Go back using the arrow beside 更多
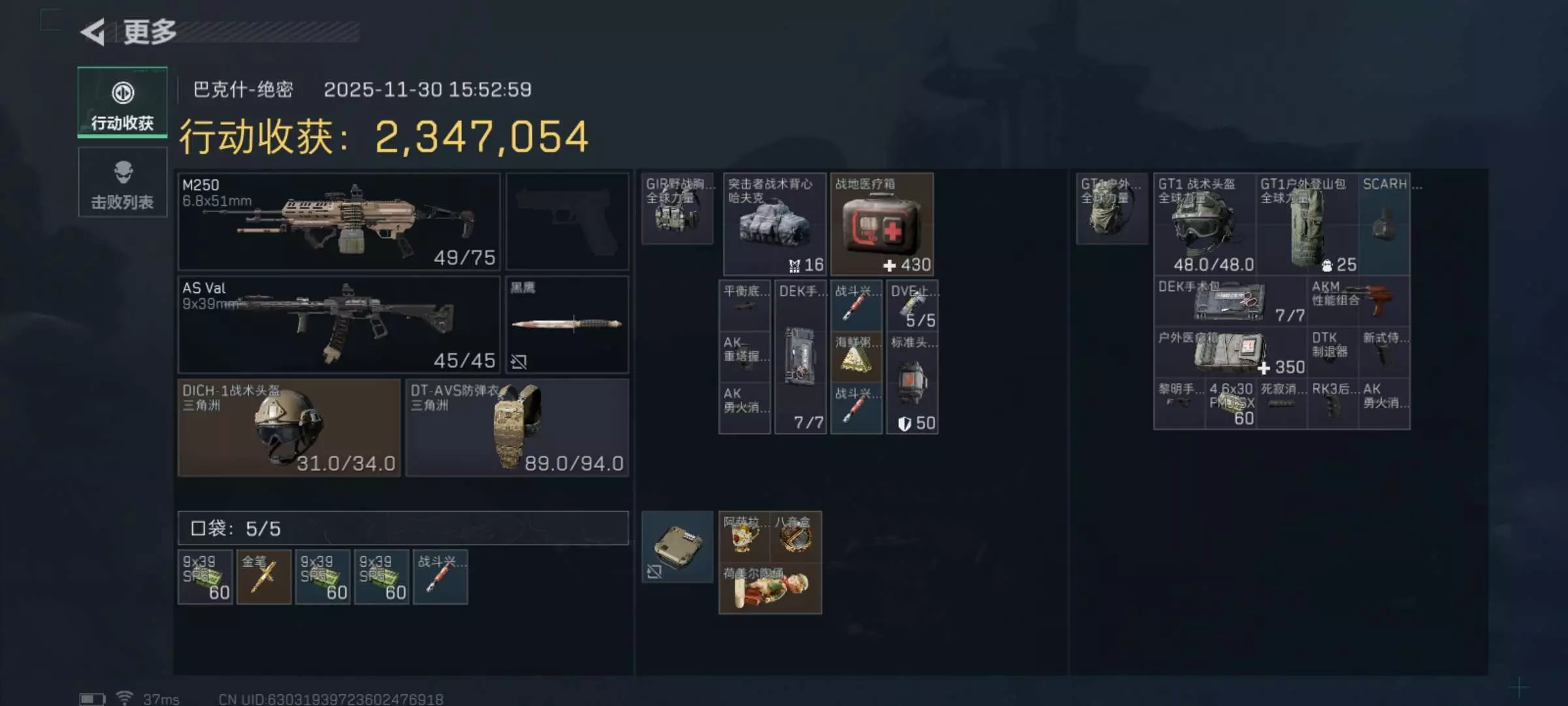Image resolution: width=1568 pixels, height=706 pixels. [x=93, y=31]
